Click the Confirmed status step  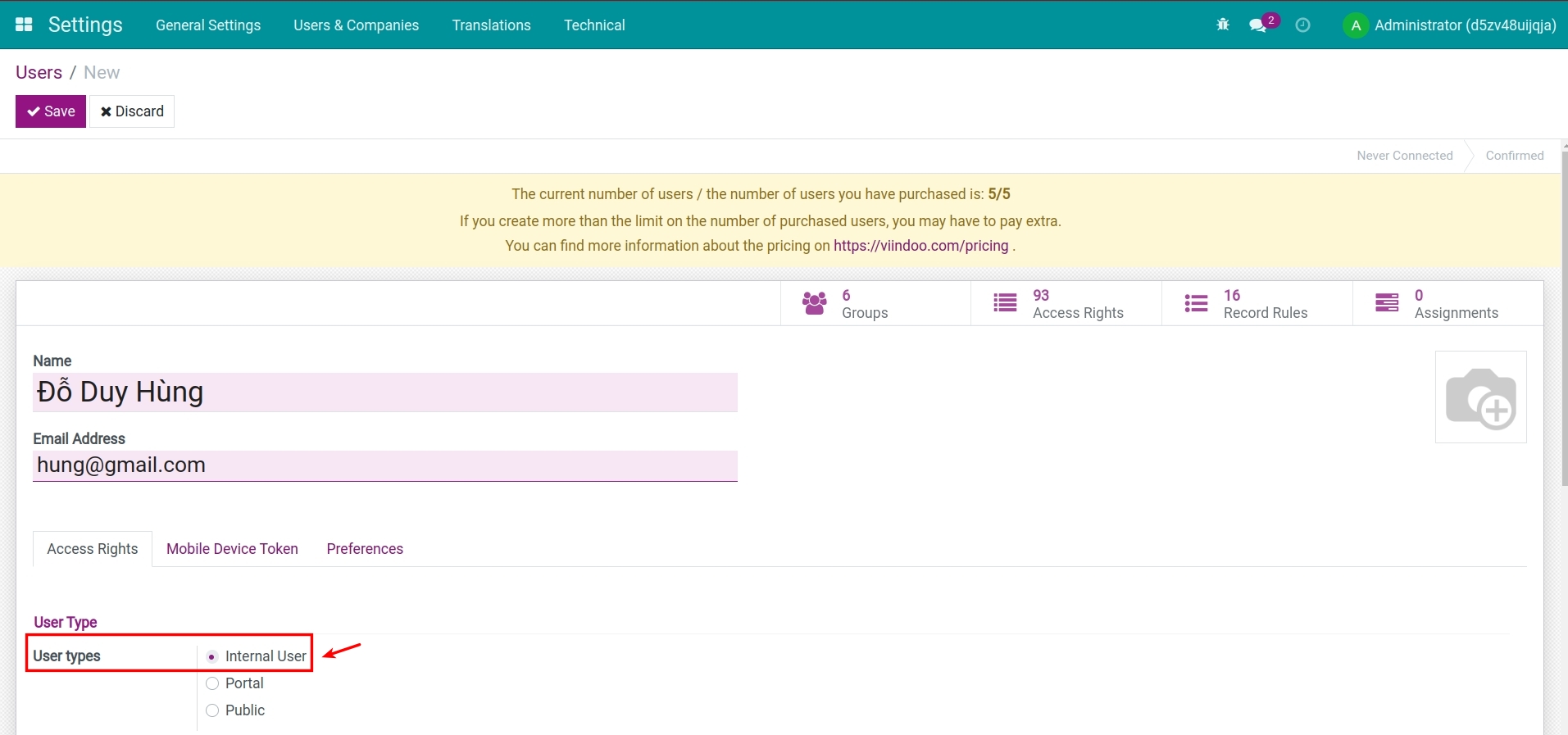coord(1515,156)
